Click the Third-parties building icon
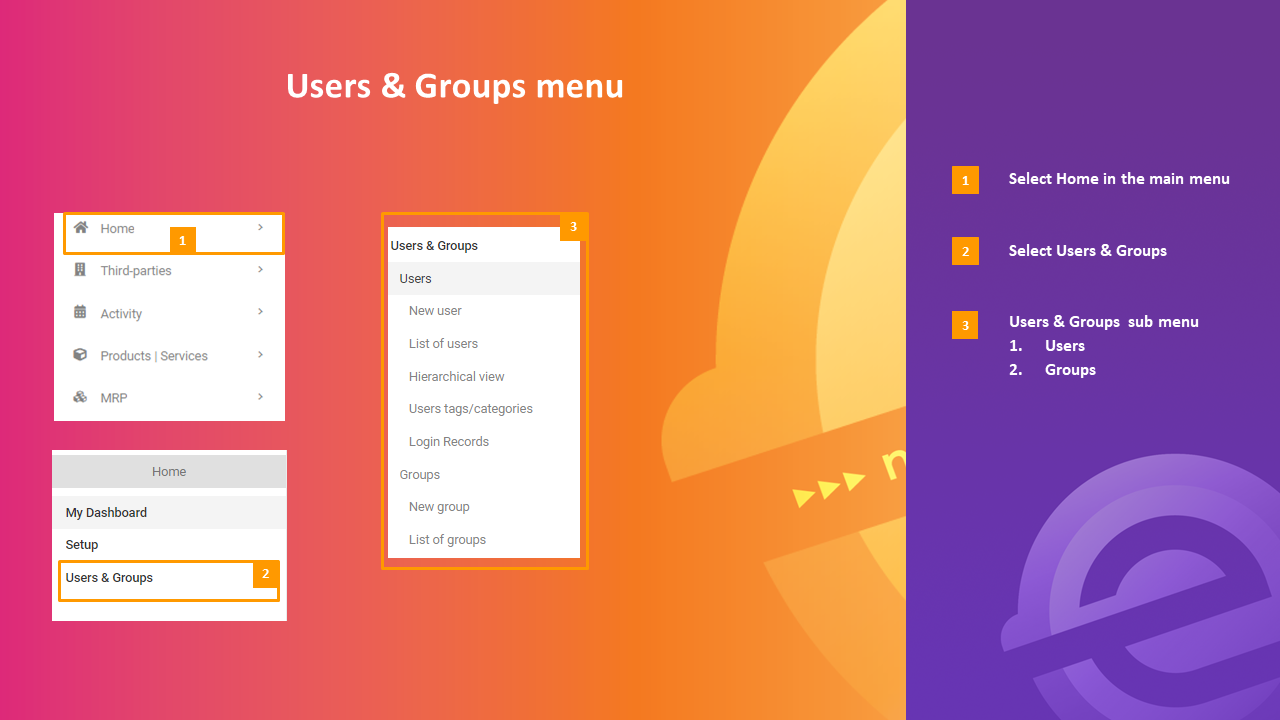 point(81,270)
